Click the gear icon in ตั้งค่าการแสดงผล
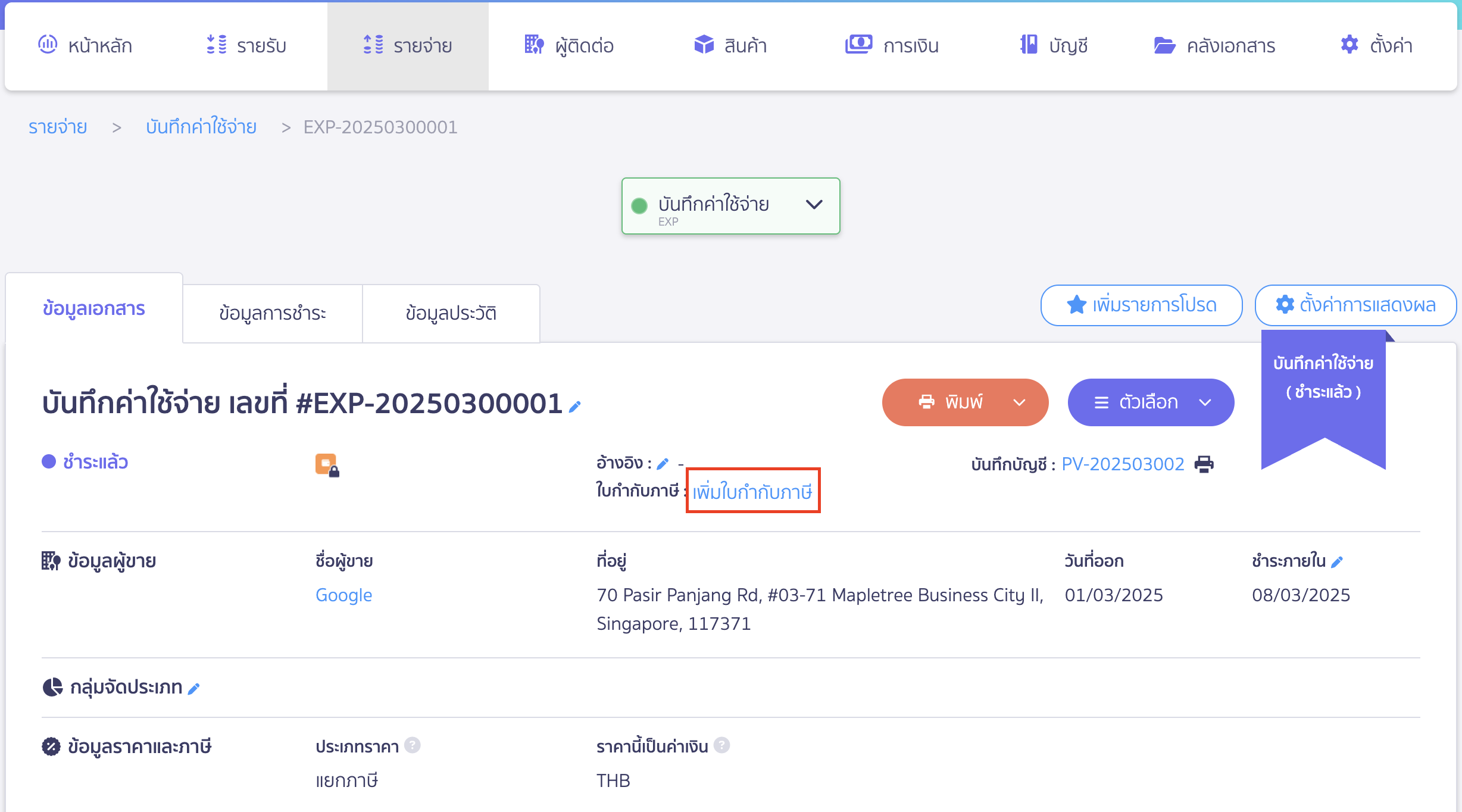 click(1285, 305)
